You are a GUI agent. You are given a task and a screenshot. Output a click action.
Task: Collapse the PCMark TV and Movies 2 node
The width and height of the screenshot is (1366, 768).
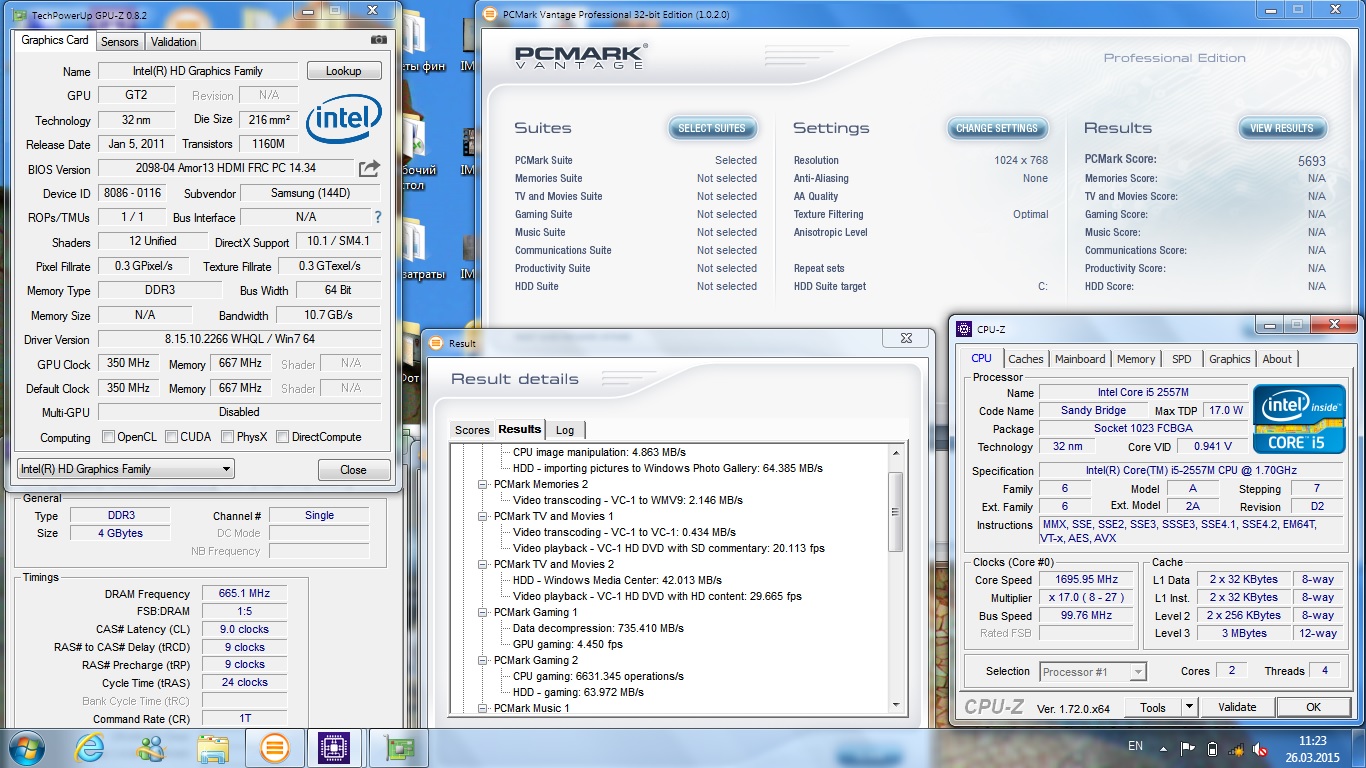click(x=484, y=564)
